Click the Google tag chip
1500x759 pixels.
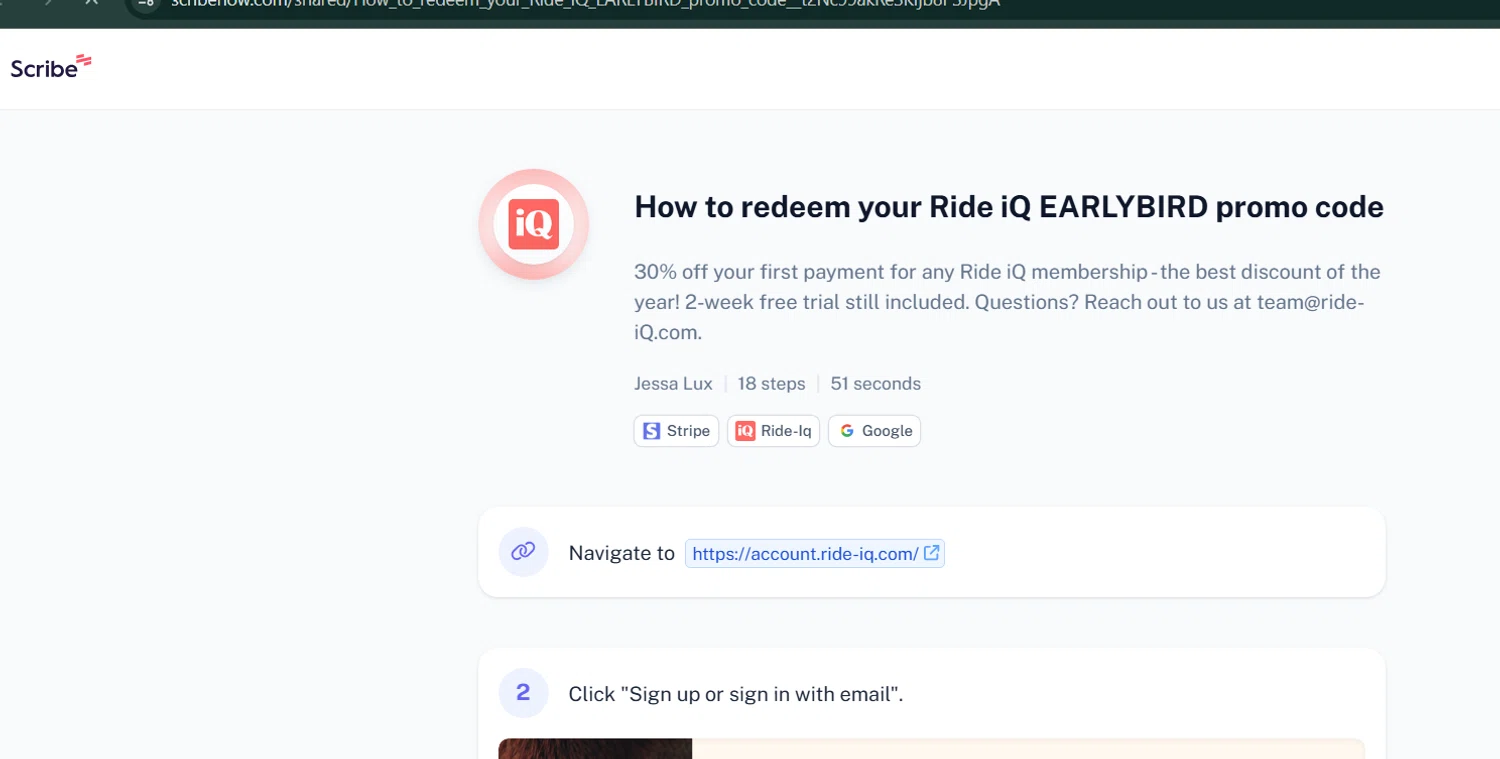874,431
